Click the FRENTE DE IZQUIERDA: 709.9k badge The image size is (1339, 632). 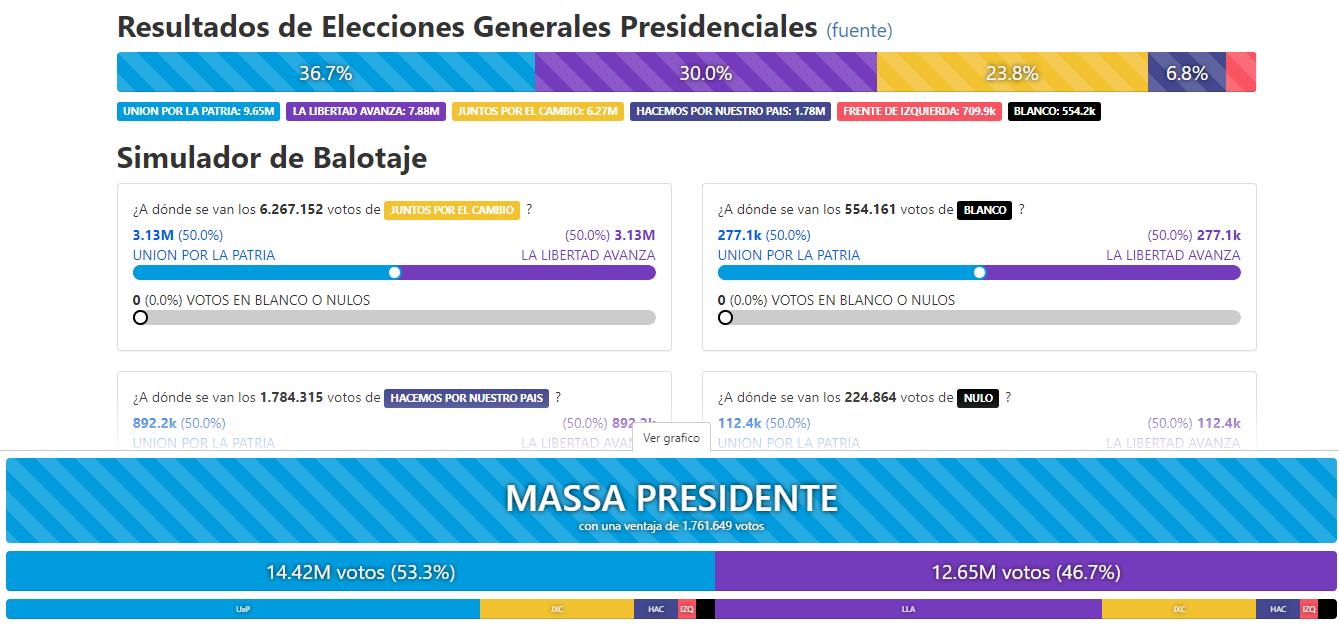click(919, 111)
